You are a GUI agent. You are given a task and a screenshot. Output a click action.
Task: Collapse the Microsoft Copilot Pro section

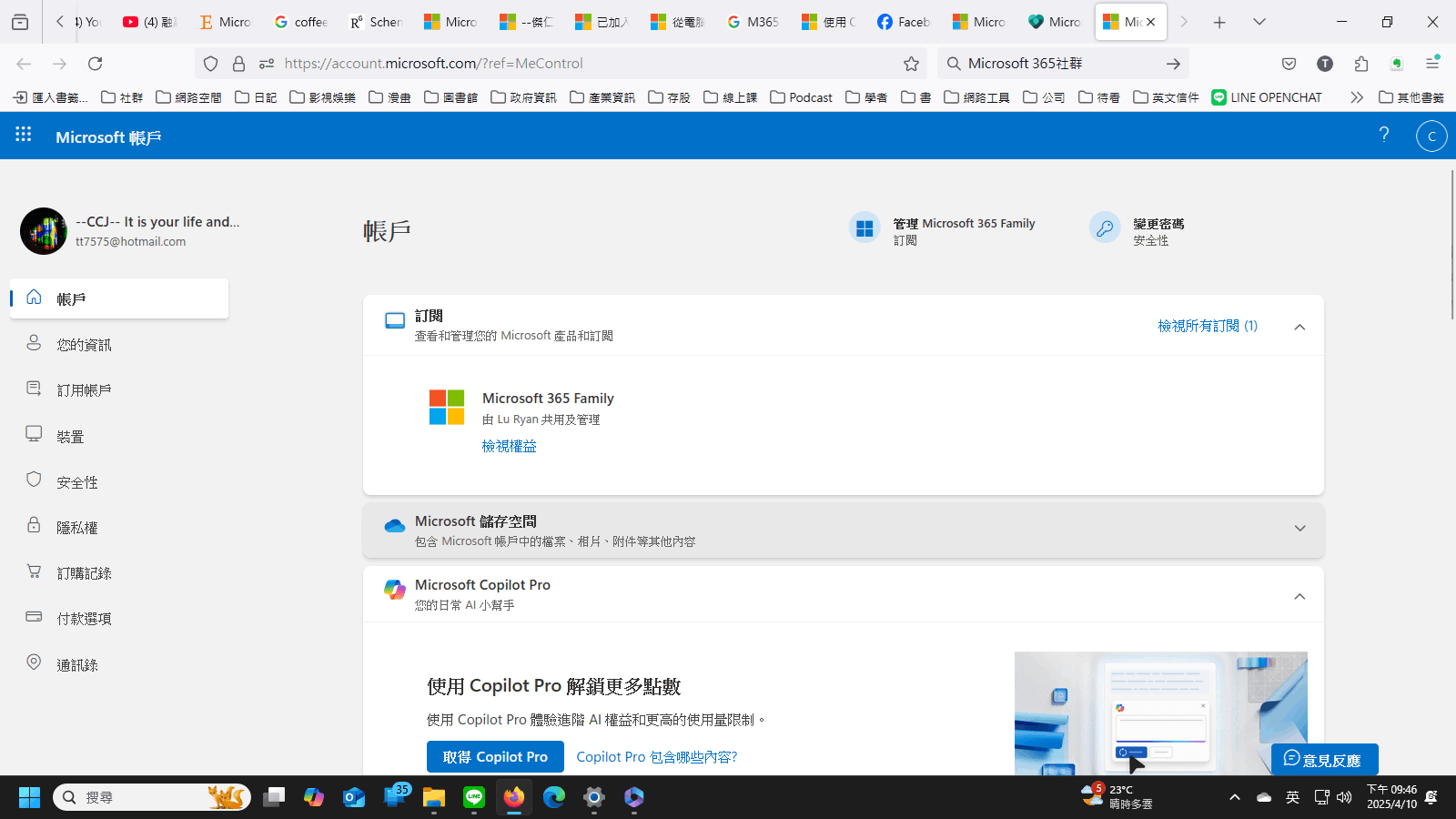coord(1299,597)
